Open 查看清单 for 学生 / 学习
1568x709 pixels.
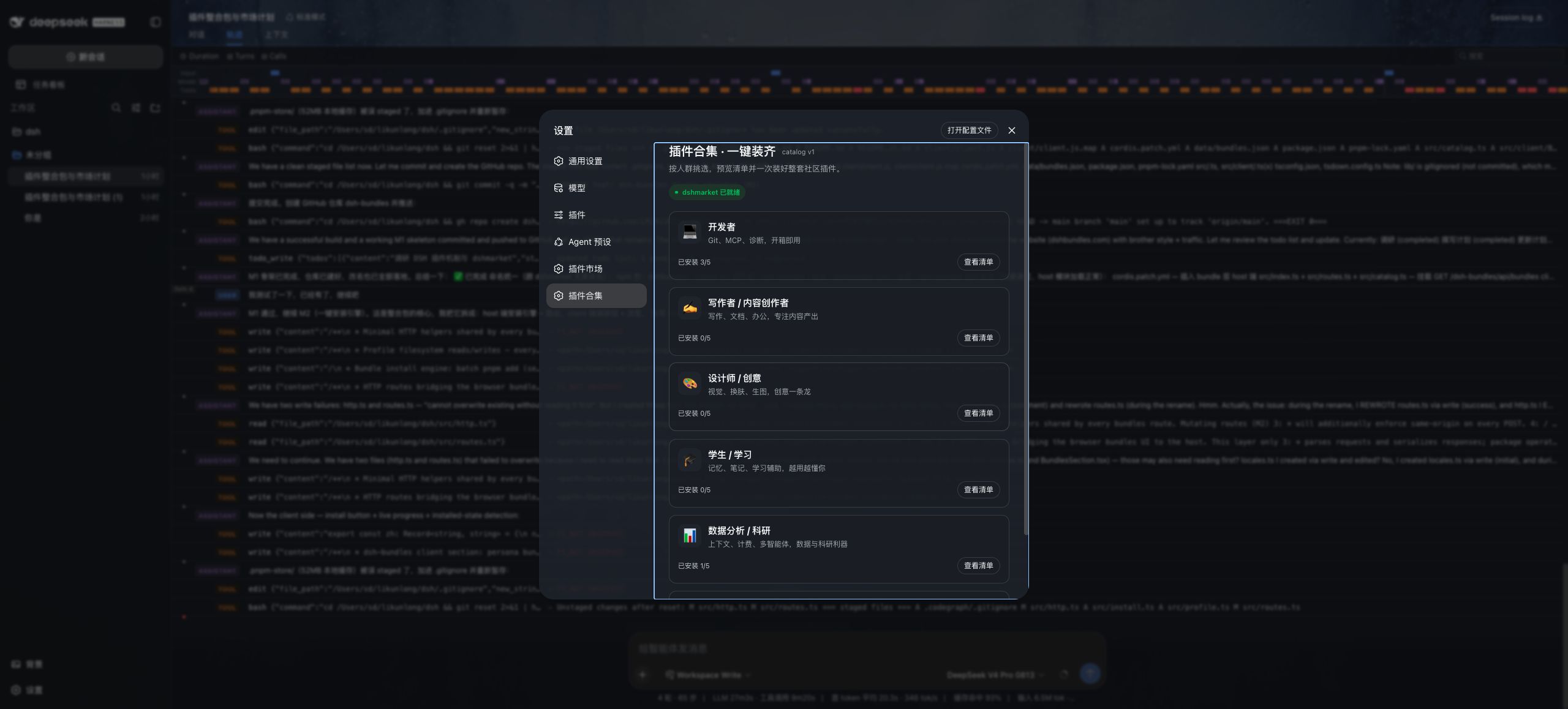click(x=978, y=490)
